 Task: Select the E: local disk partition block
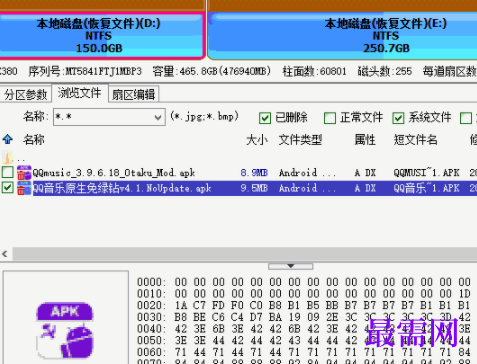tap(342, 36)
